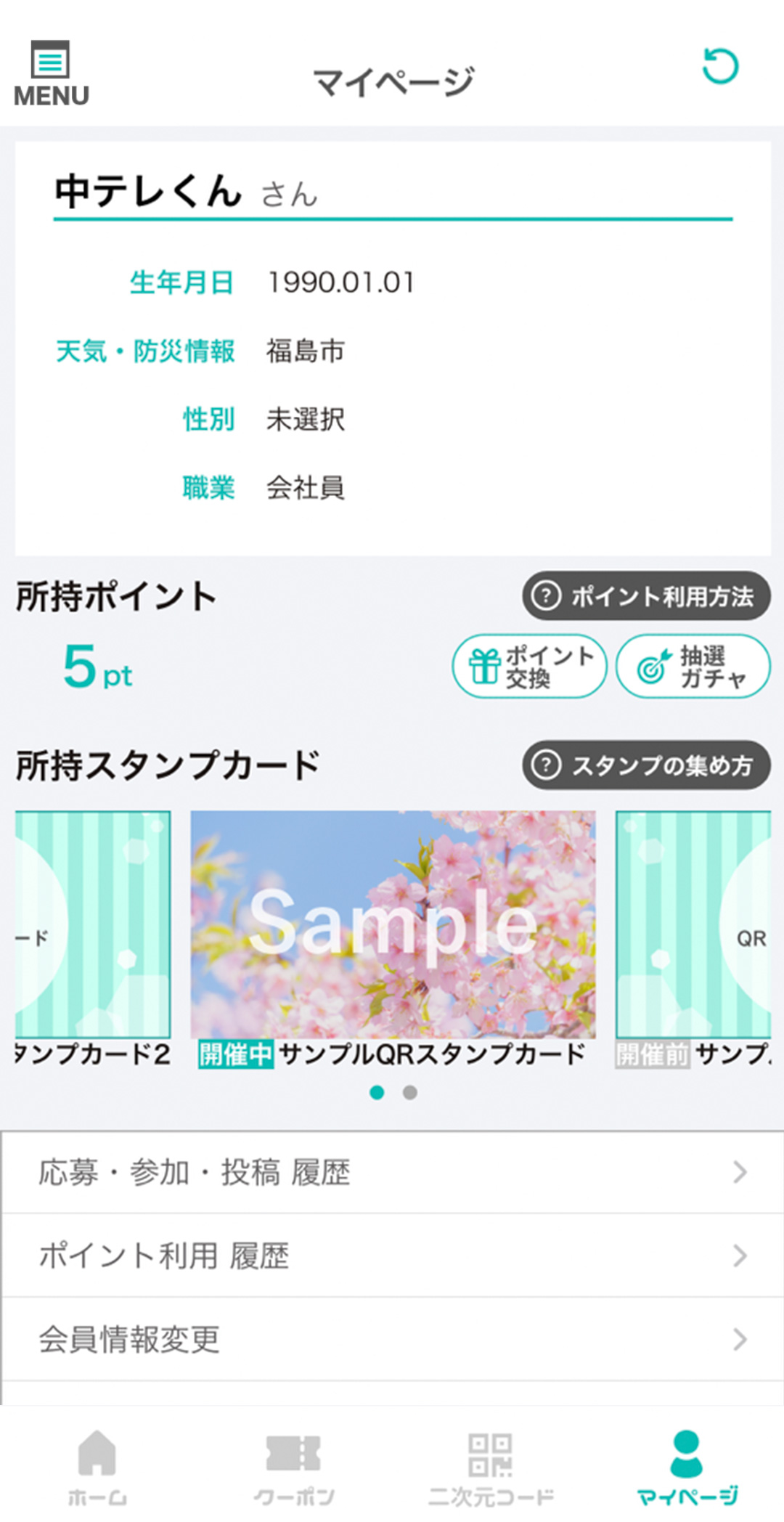Tap the 開催中 status label
The height and width of the screenshot is (1522, 784).
coord(236,1054)
